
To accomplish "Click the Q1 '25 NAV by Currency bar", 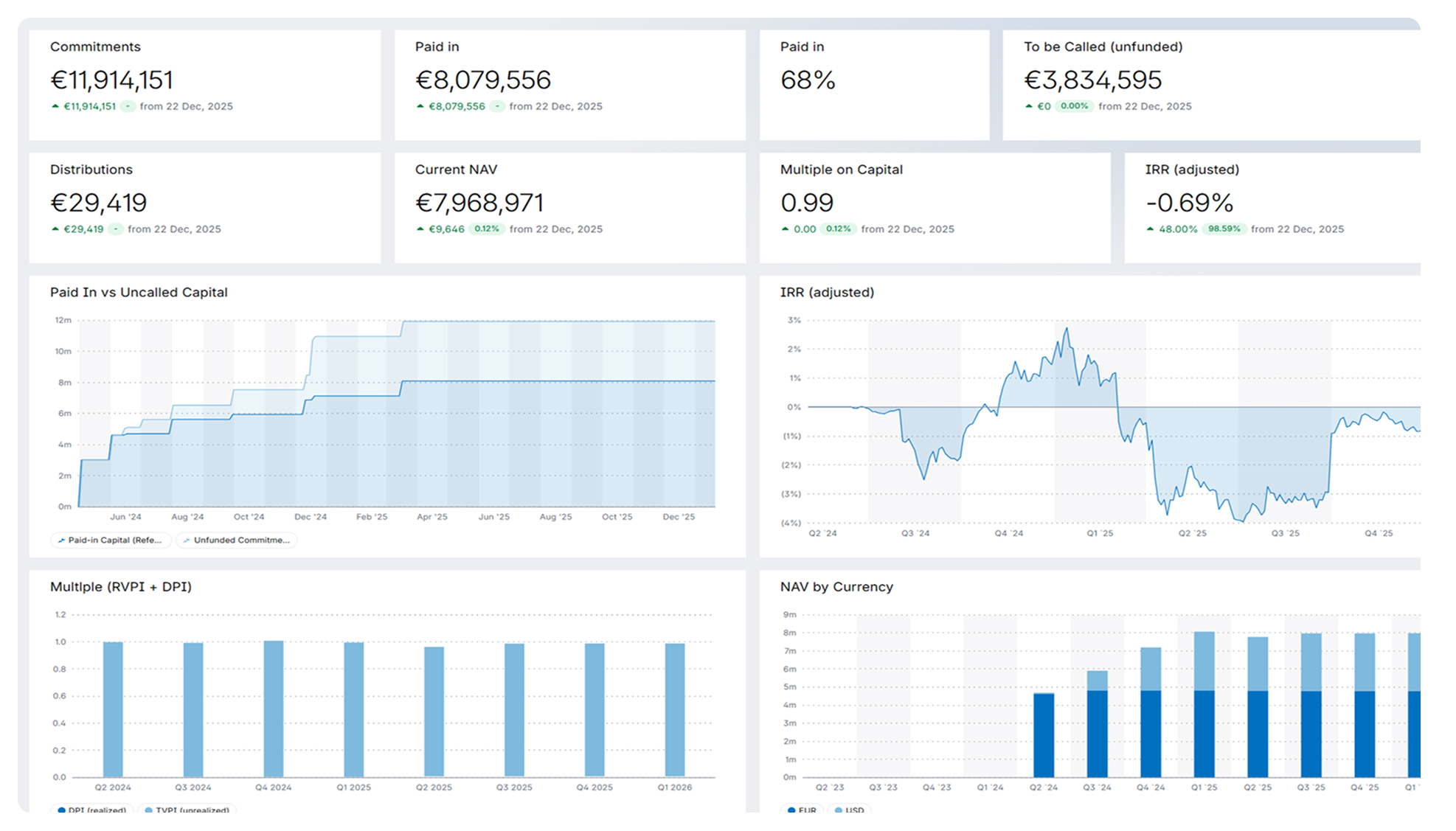I will click(1204, 704).
